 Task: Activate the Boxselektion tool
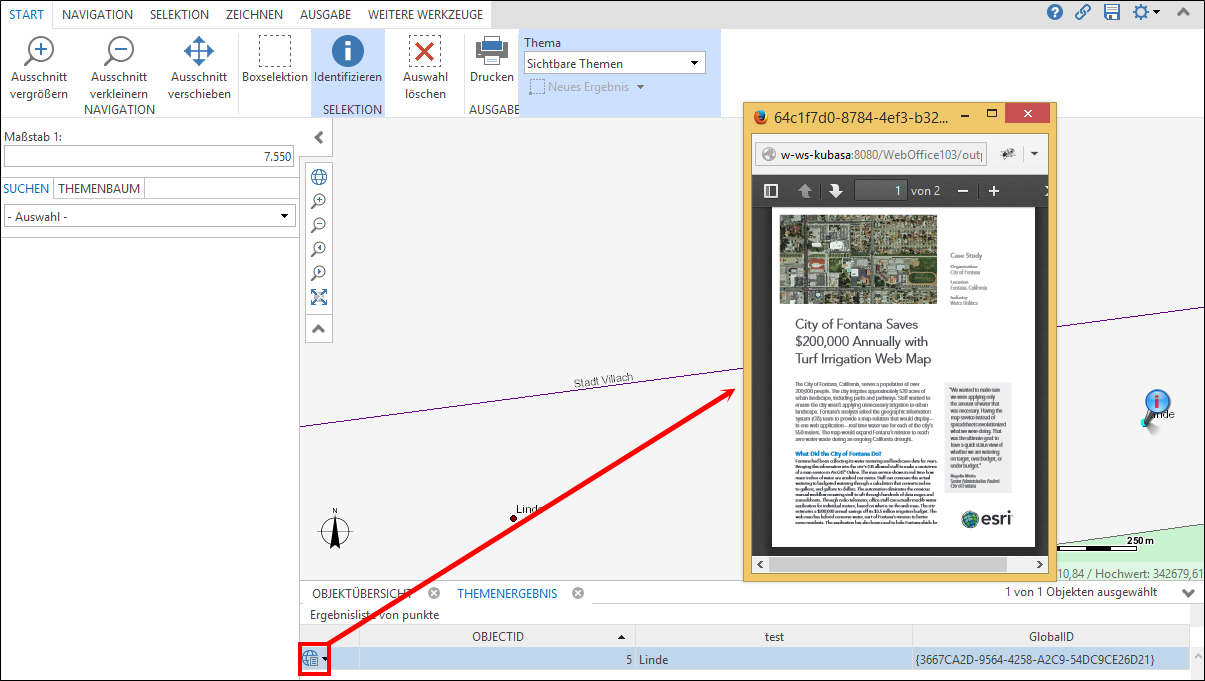pos(274,62)
